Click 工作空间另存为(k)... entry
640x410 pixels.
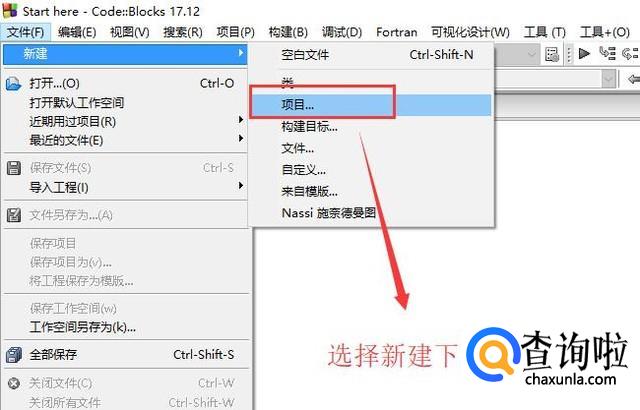coord(82,327)
